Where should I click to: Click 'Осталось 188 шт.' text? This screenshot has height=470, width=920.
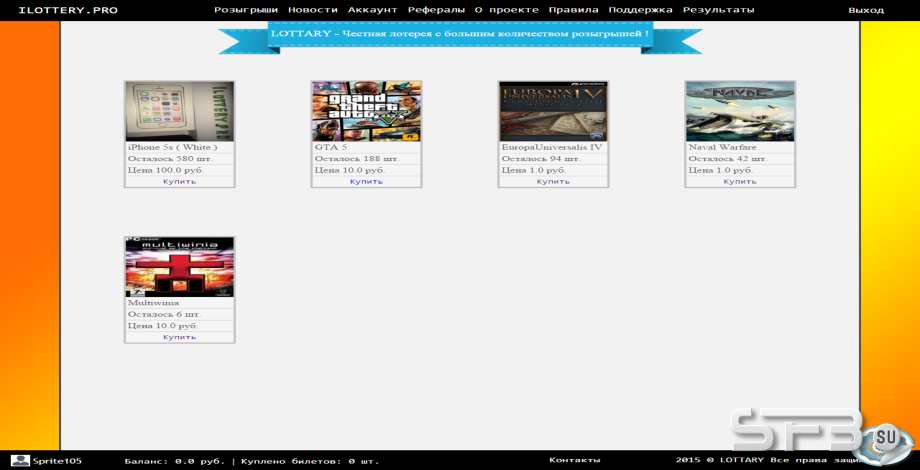pos(357,159)
